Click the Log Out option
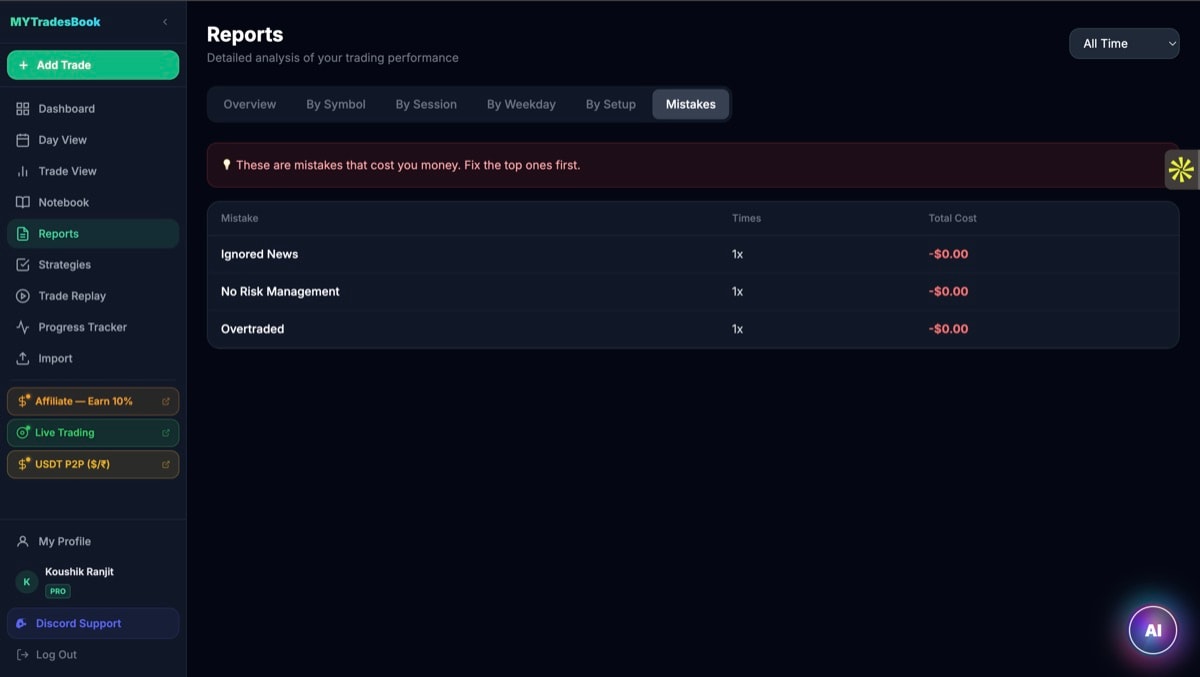The height and width of the screenshot is (677, 1200). (x=56, y=655)
